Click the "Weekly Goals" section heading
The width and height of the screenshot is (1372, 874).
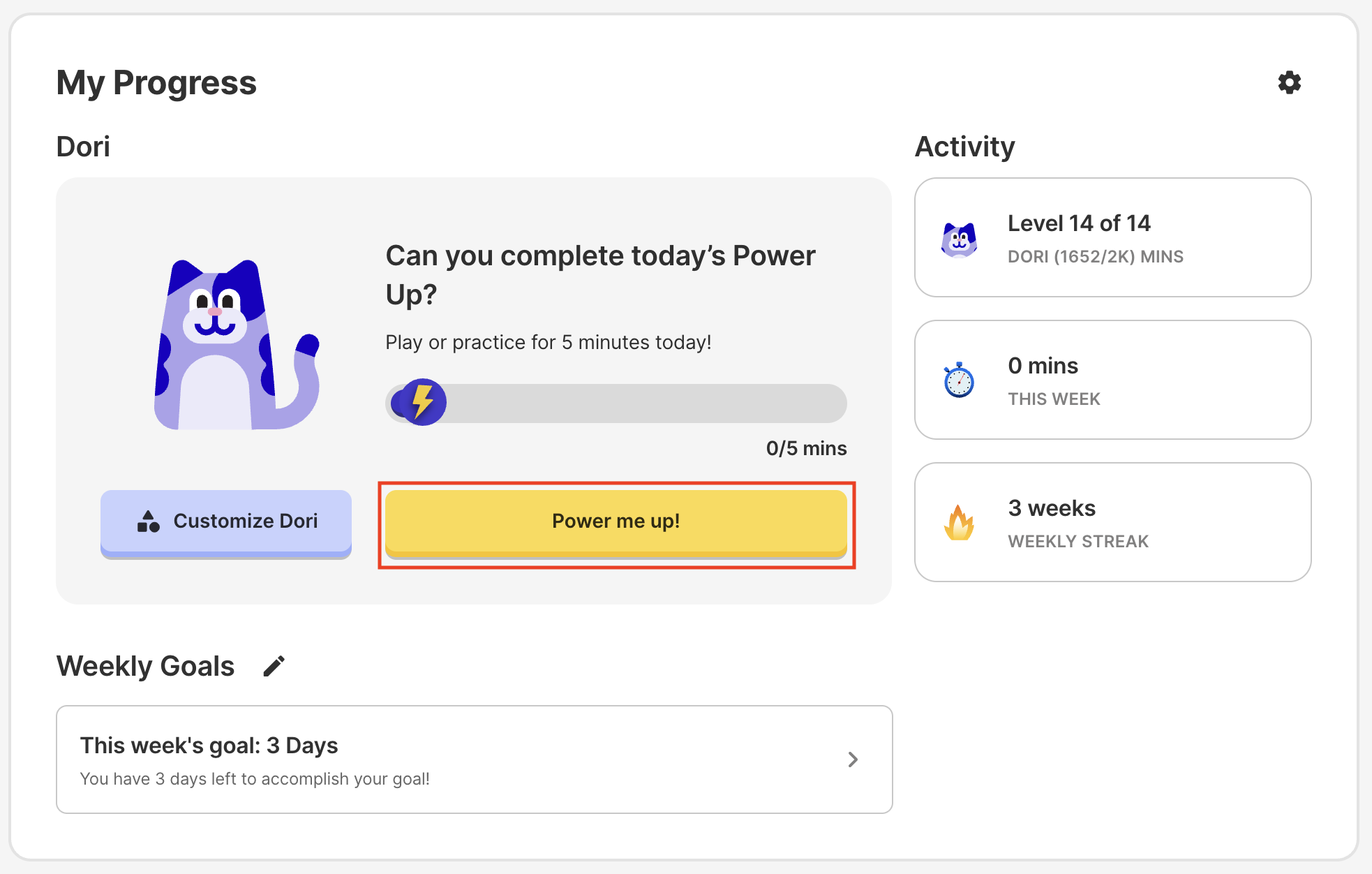tap(145, 666)
